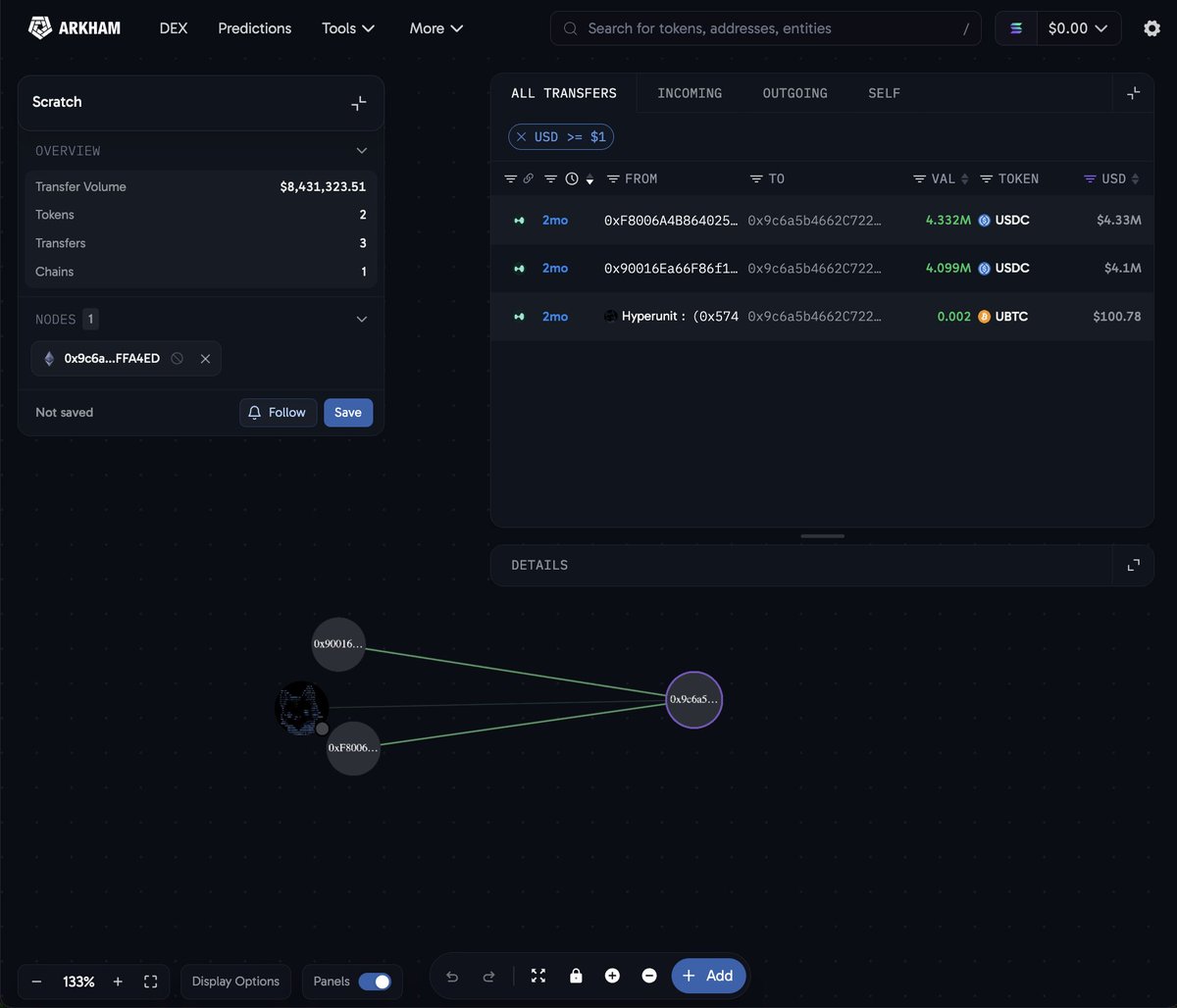The height and width of the screenshot is (1008, 1177).
Task: Open the $0.00 wallet dropdown
Action: [x=1079, y=28]
